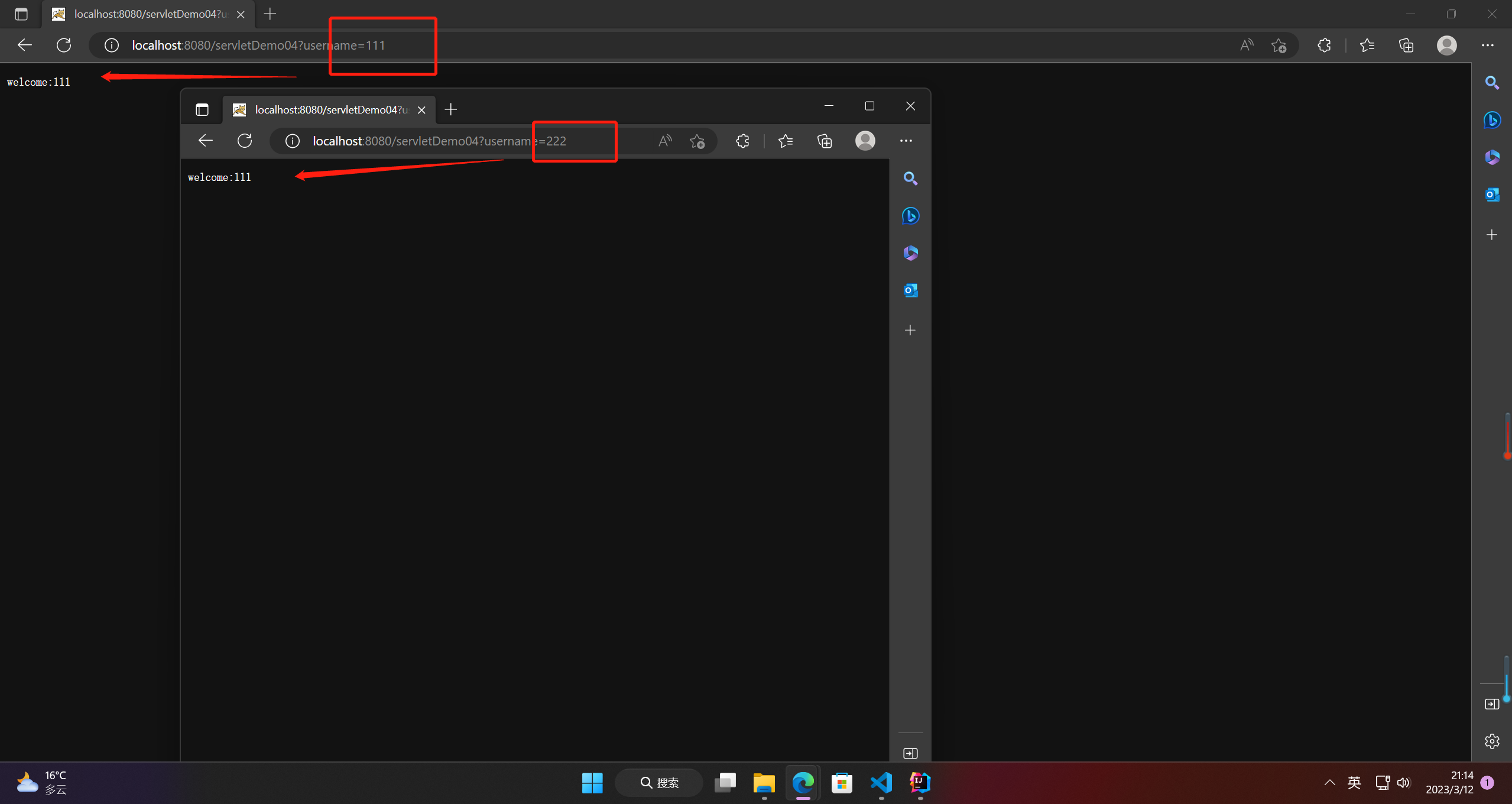Open network icon in system tray

pos(1383,783)
